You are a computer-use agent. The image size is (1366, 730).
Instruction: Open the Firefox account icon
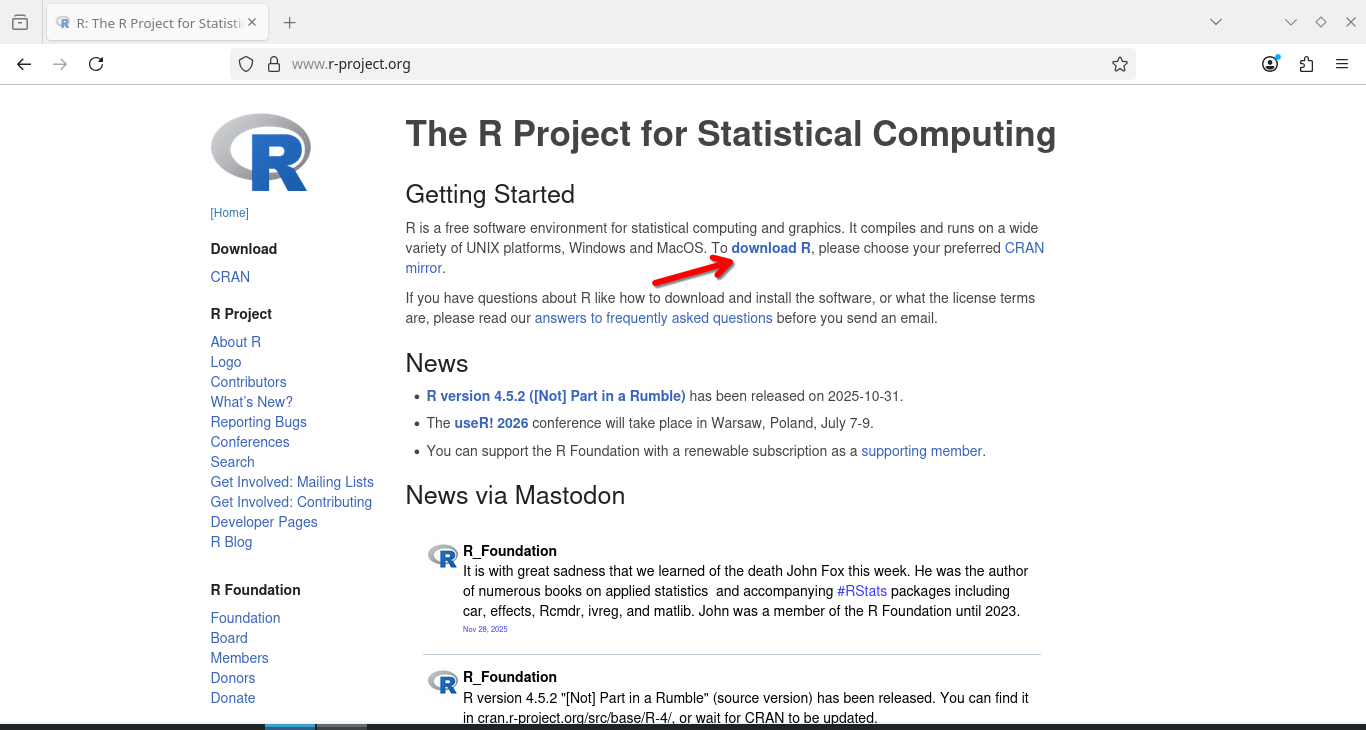pyautogui.click(x=1269, y=64)
